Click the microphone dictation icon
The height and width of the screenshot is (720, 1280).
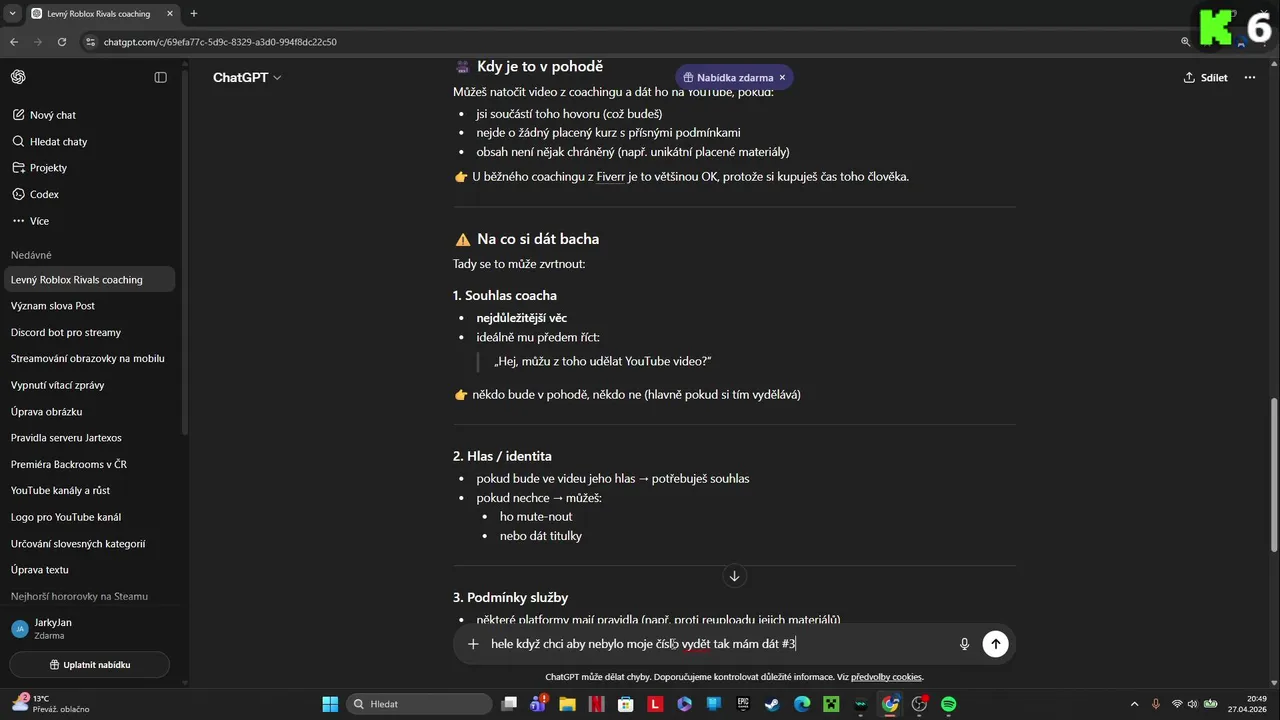pyautogui.click(x=964, y=644)
